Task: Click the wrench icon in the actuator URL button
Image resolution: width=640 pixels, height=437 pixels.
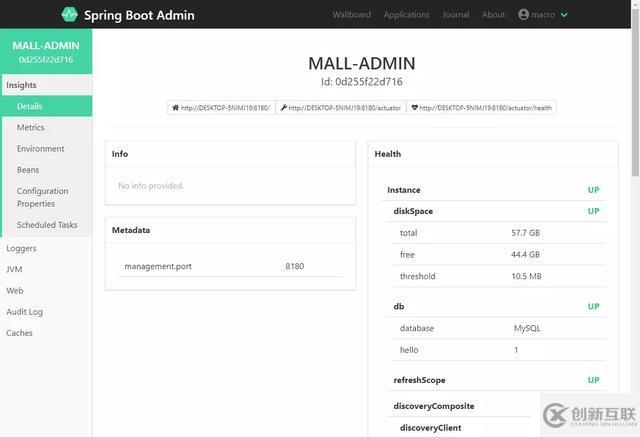Action: [284, 108]
